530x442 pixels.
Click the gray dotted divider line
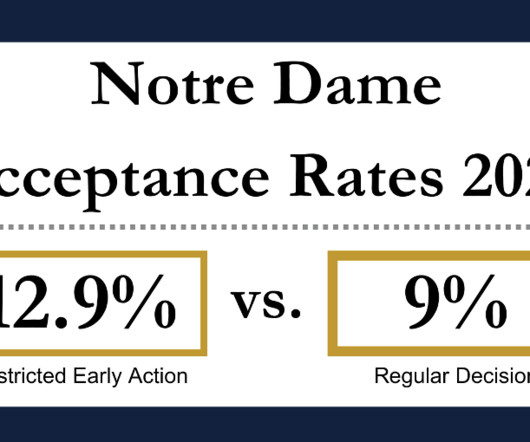pyautogui.click(x=265, y=227)
